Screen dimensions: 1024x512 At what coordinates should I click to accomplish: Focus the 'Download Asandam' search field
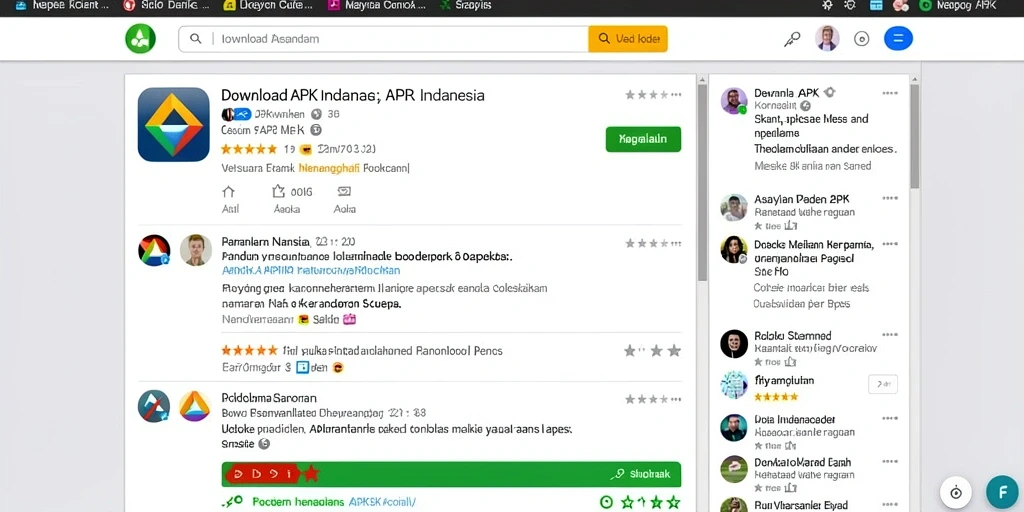(383, 39)
